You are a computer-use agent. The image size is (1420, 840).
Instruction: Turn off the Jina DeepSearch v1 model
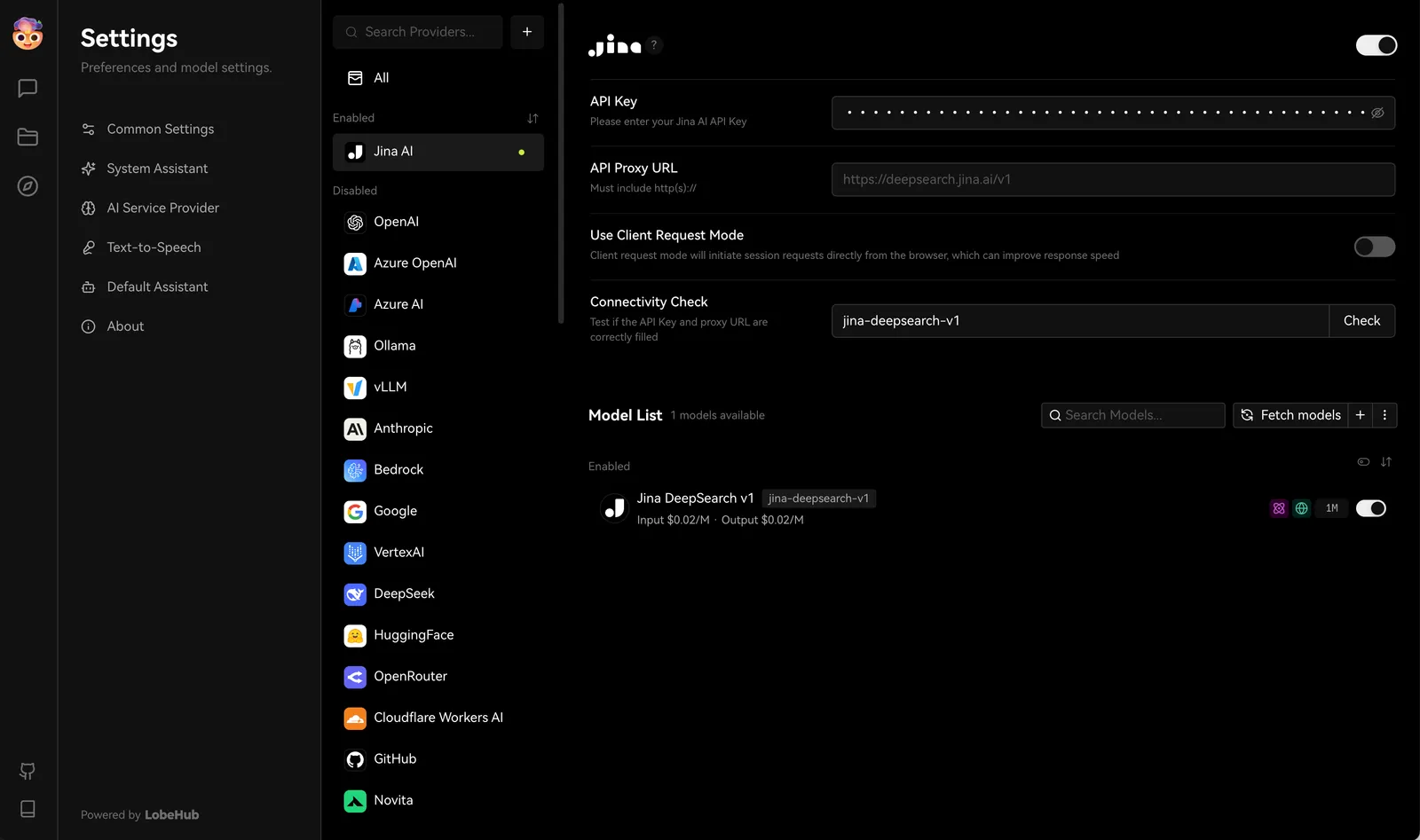(x=1370, y=507)
